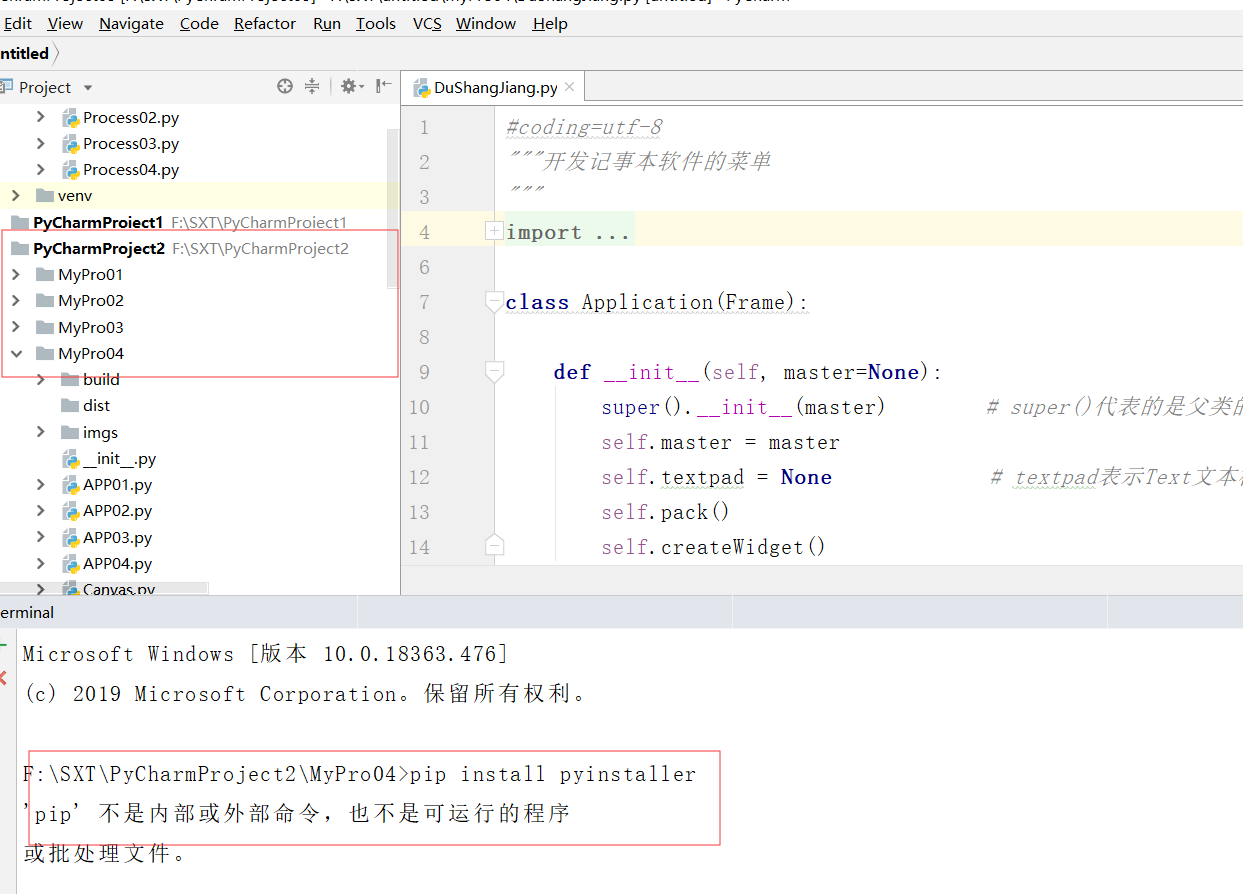
Task: Open the VCS menu
Action: [427, 23]
